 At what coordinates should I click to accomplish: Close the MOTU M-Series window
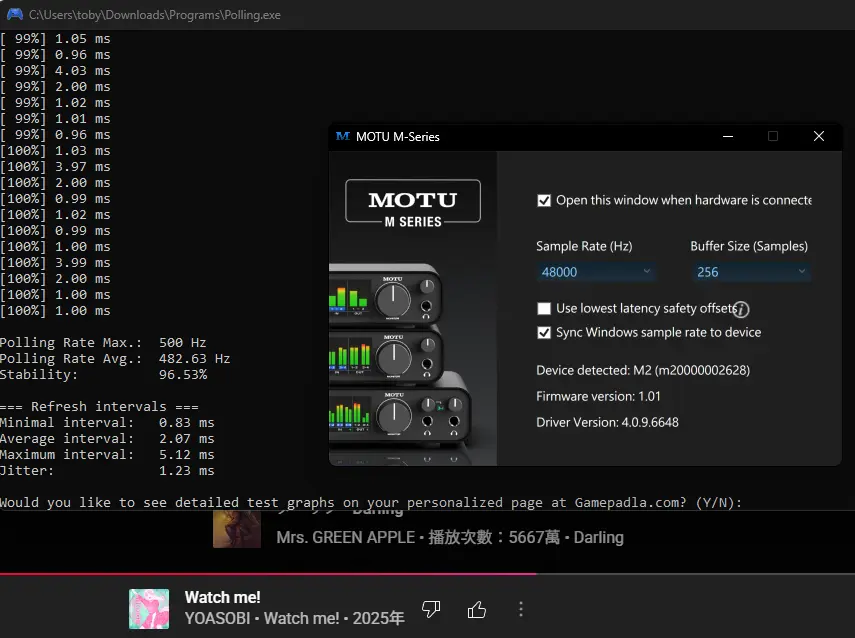[818, 136]
